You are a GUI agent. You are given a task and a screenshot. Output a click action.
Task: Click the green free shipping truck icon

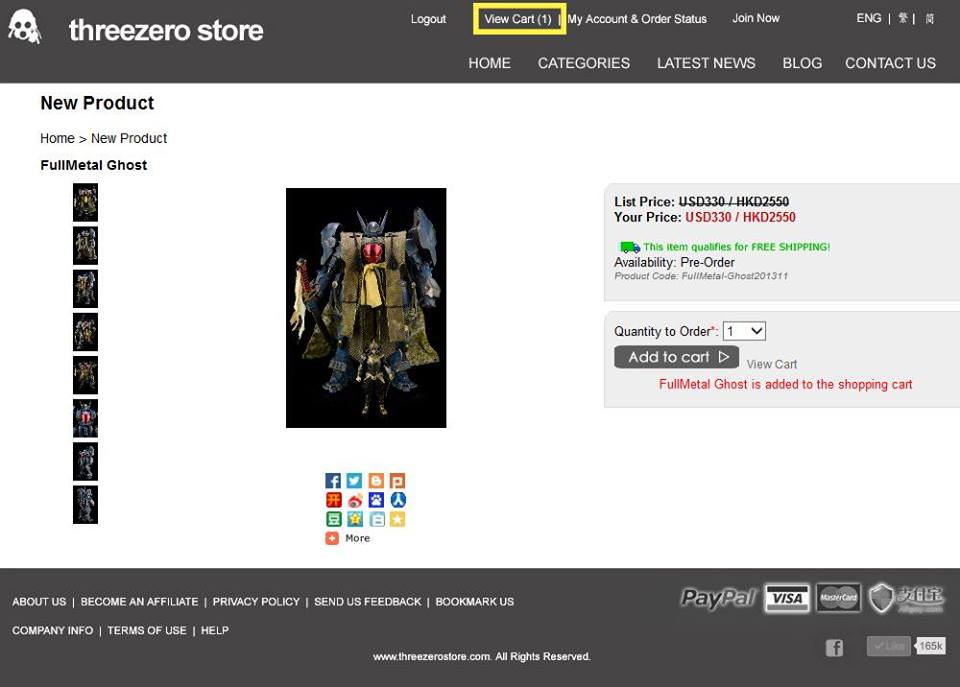click(630, 247)
